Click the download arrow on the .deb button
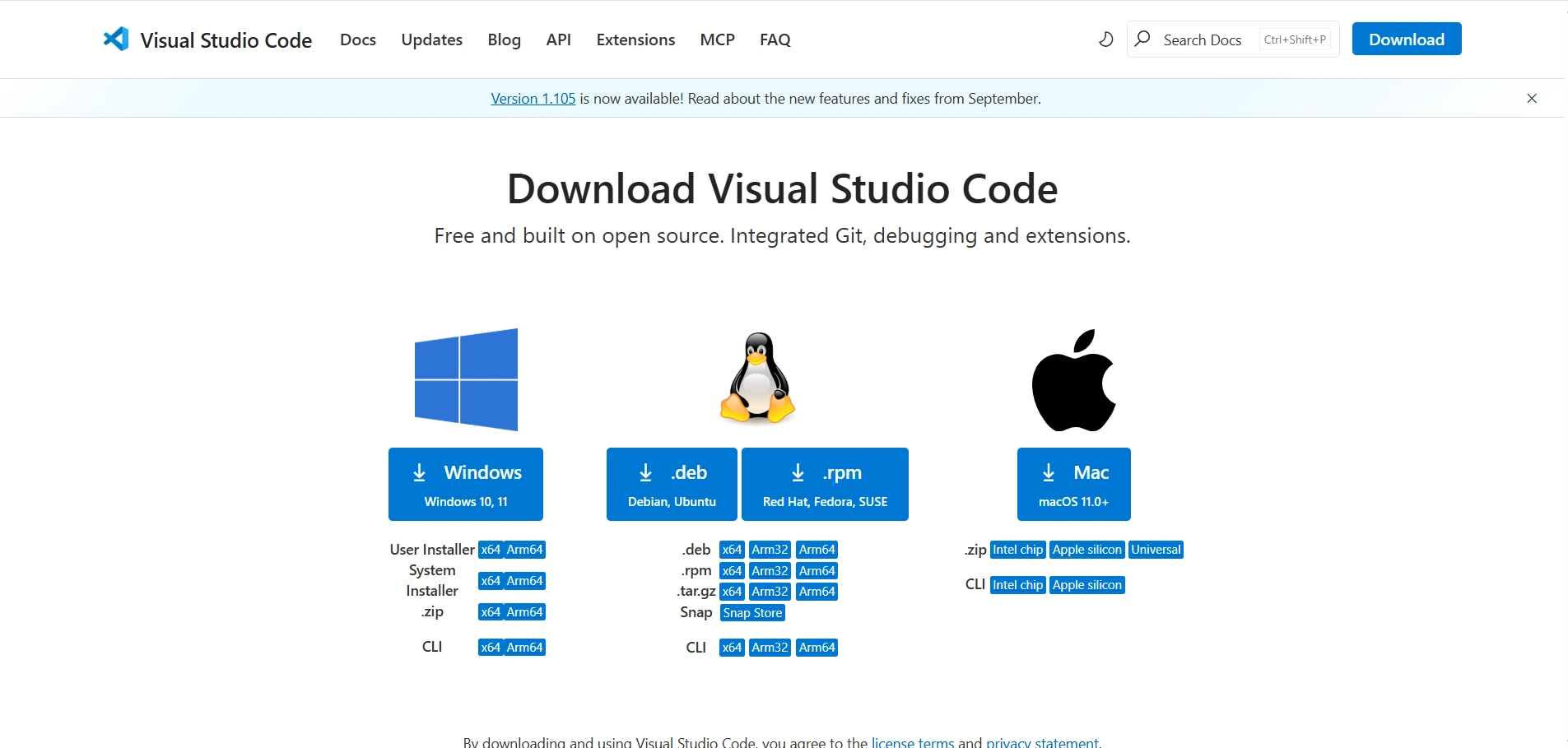The width and height of the screenshot is (1568, 748). click(x=646, y=472)
